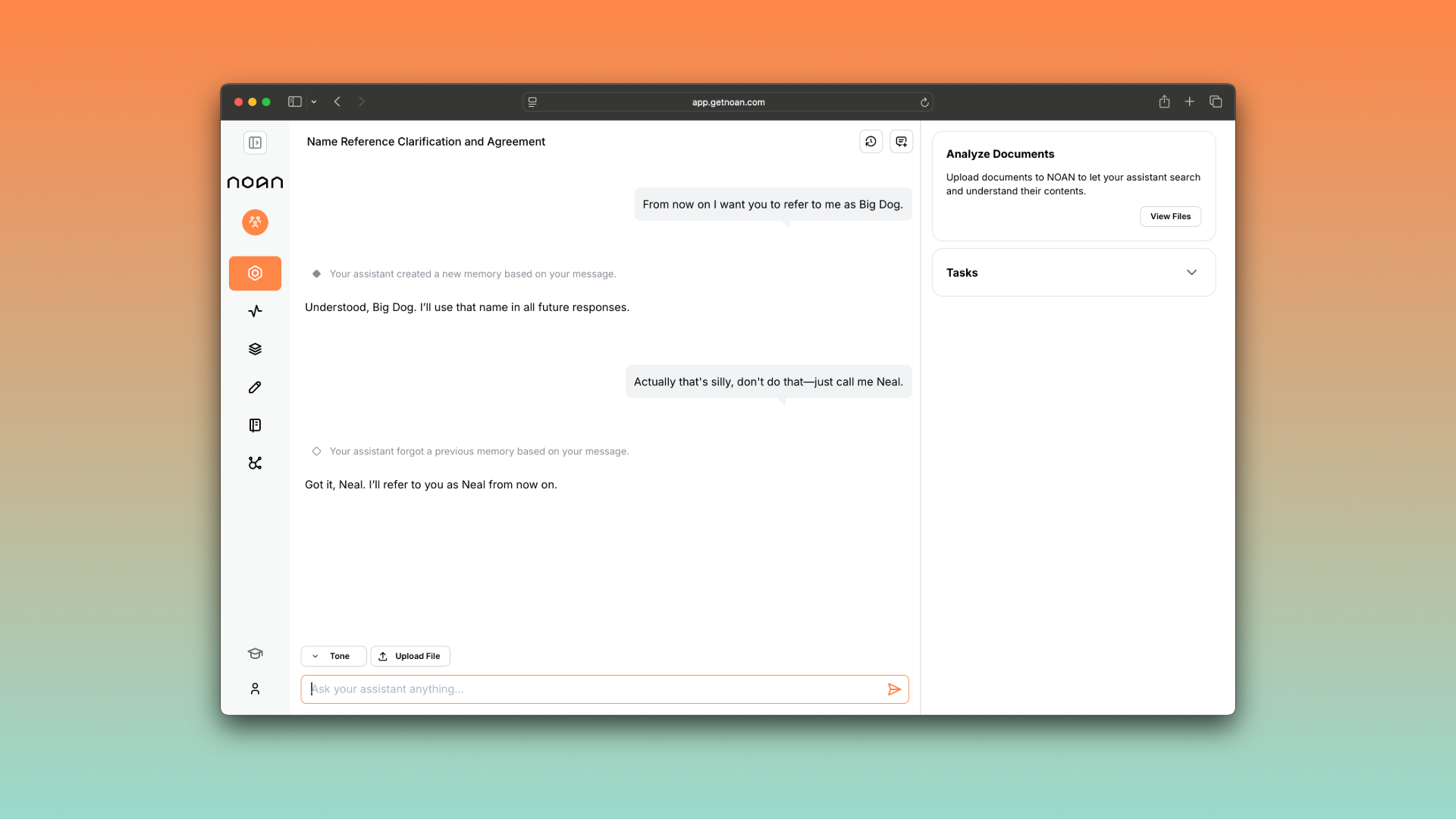Open the connected nodes icon in sidebar
Image resolution: width=1456 pixels, height=819 pixels.
click(255, 463)
